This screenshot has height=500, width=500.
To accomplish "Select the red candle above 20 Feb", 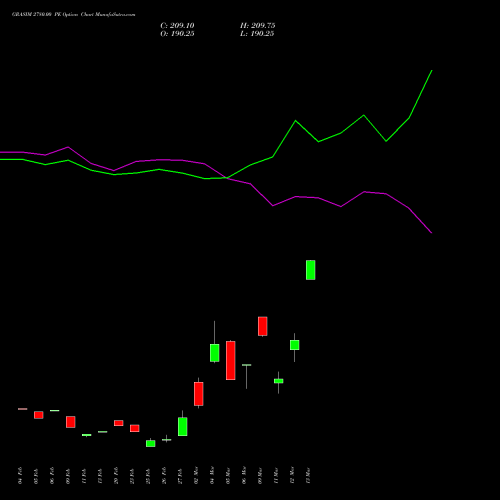I will click(x=119, y=423).
